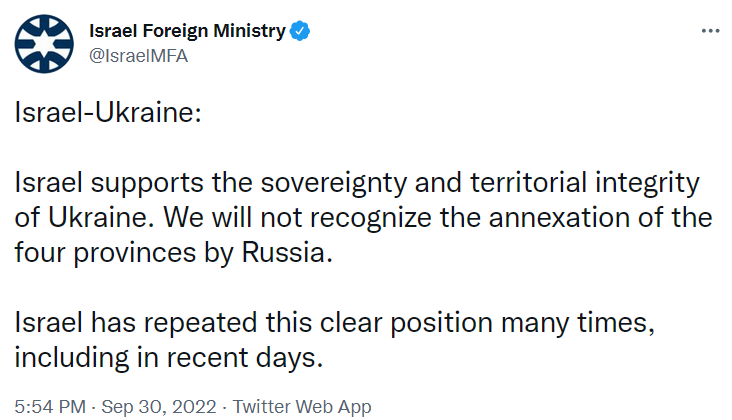Click the "Israel-Ukraine:" heading line

click(x=108, y=114)
